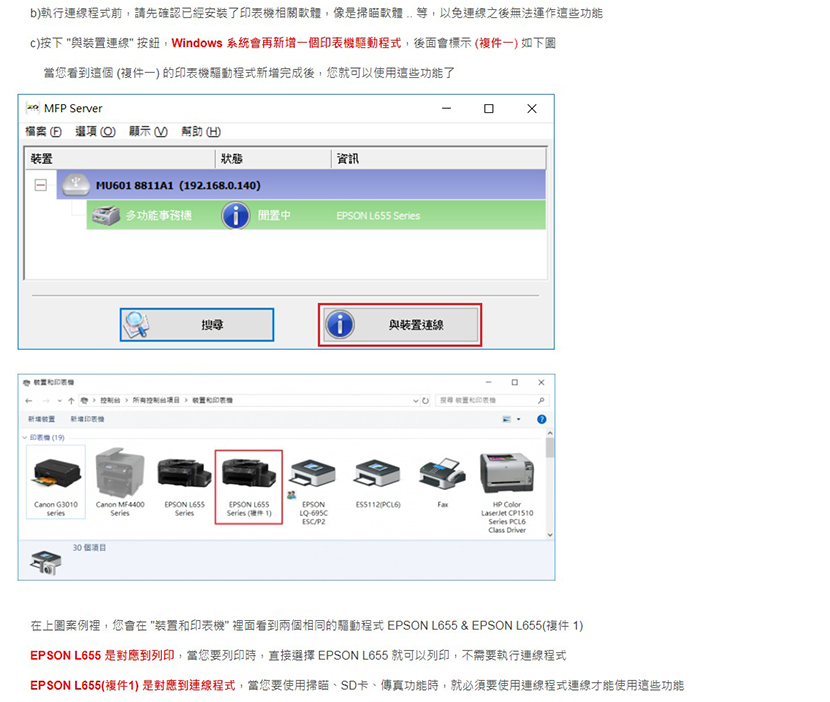Click the 新增印表機 toolbar command
The height and width of the screenshot is (702, 830).
tap(87, 419)
